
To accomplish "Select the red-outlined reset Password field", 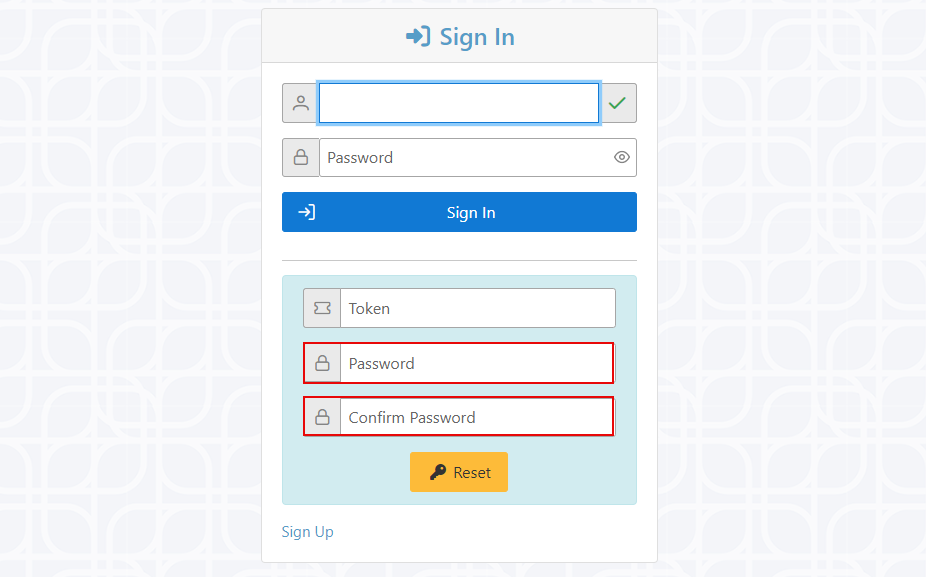I will pyautogui.click(x=476, y=363).
